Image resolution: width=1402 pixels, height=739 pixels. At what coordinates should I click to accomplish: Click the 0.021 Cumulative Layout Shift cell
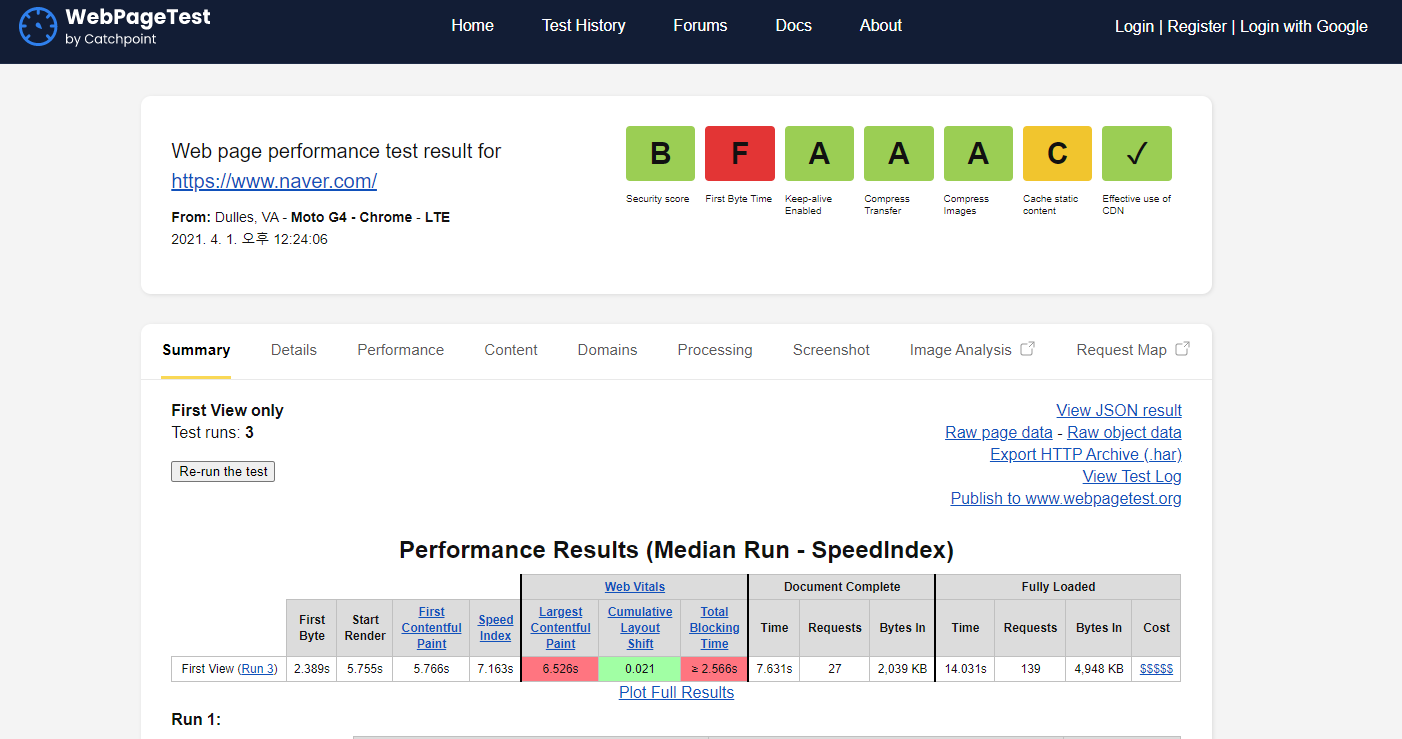coord(640,669)
